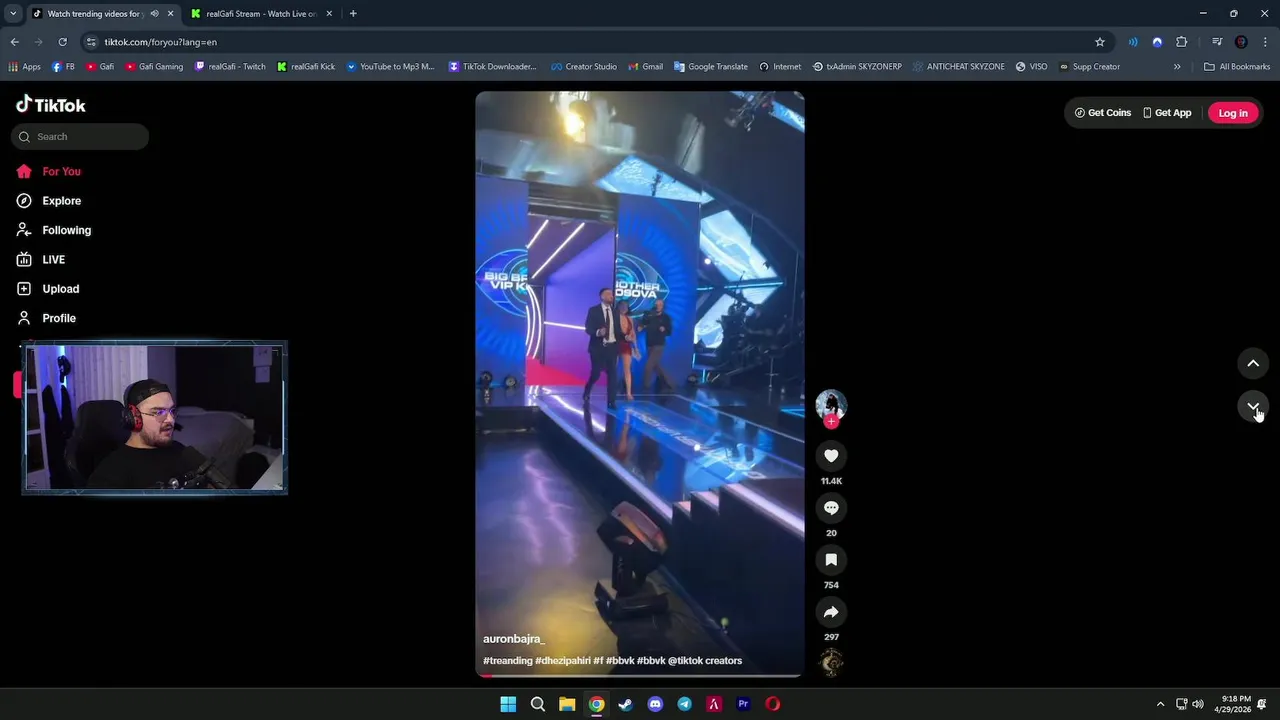Open the #treanding hashtag

pyautogui.click(x=508, y=661)
